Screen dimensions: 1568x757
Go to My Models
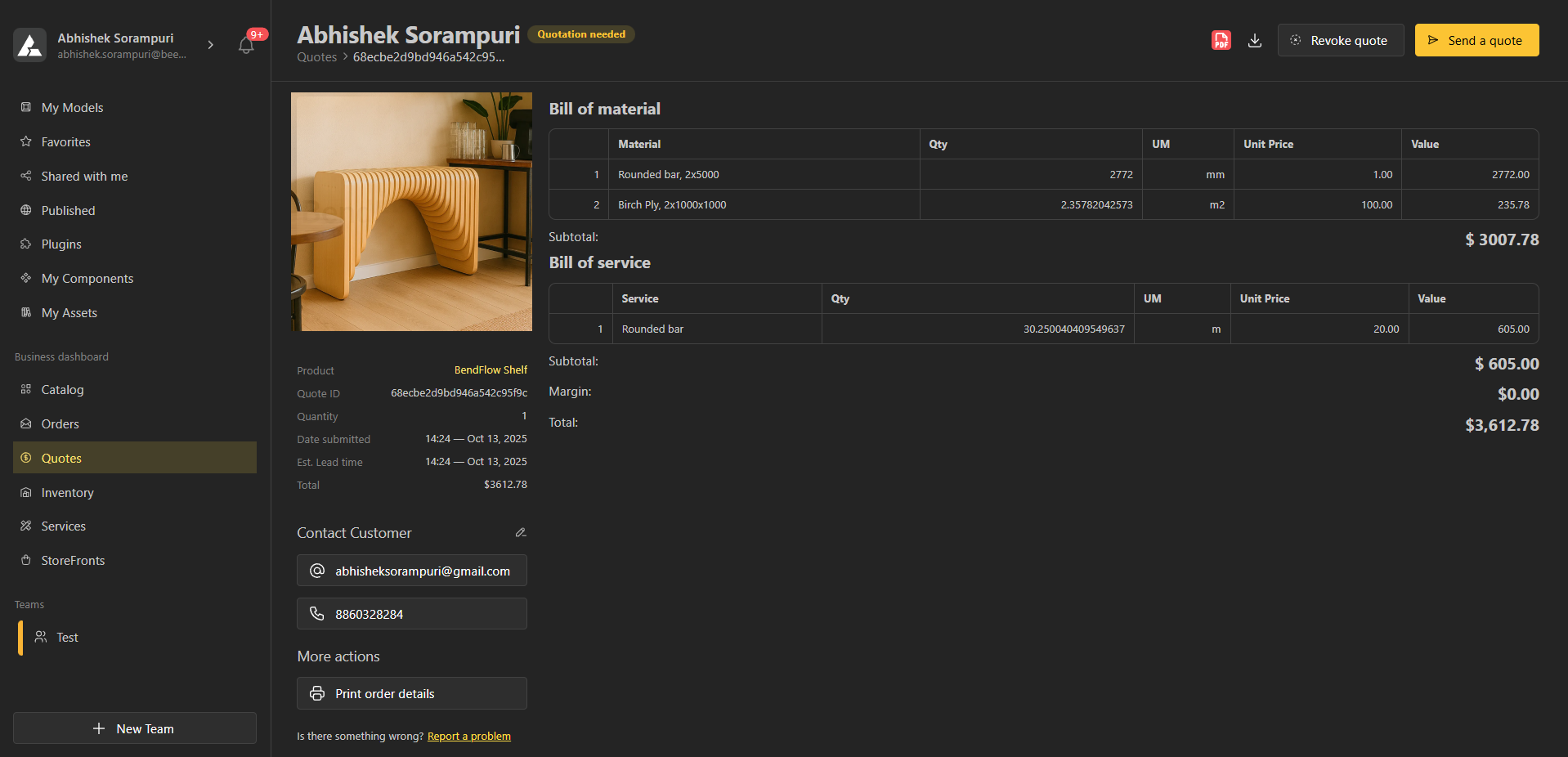pos(72,108)
